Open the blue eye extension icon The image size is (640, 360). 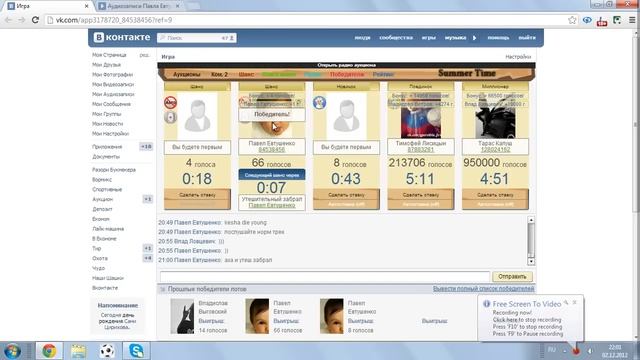[x=587, y=20]
